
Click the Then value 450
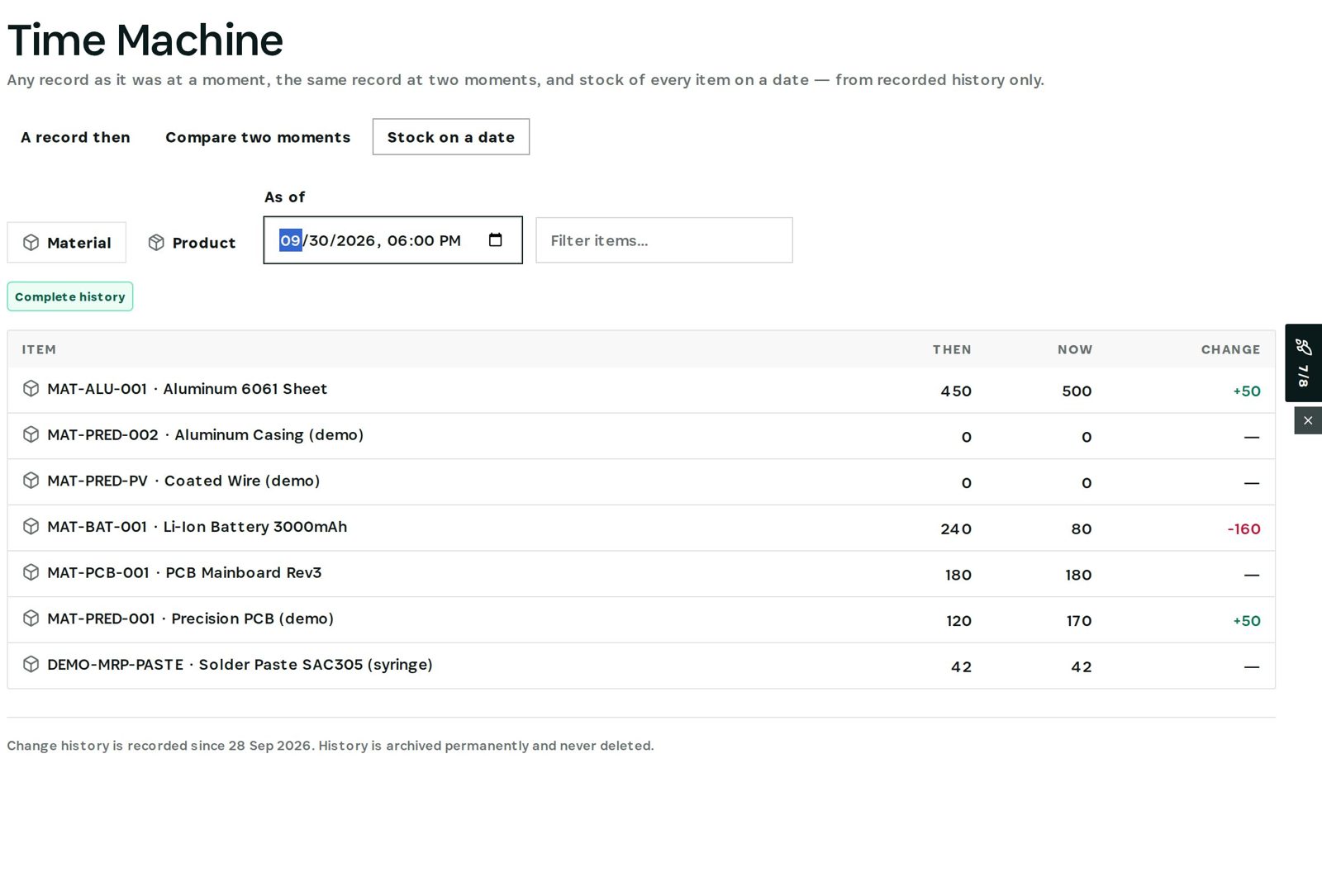point(956,391)
